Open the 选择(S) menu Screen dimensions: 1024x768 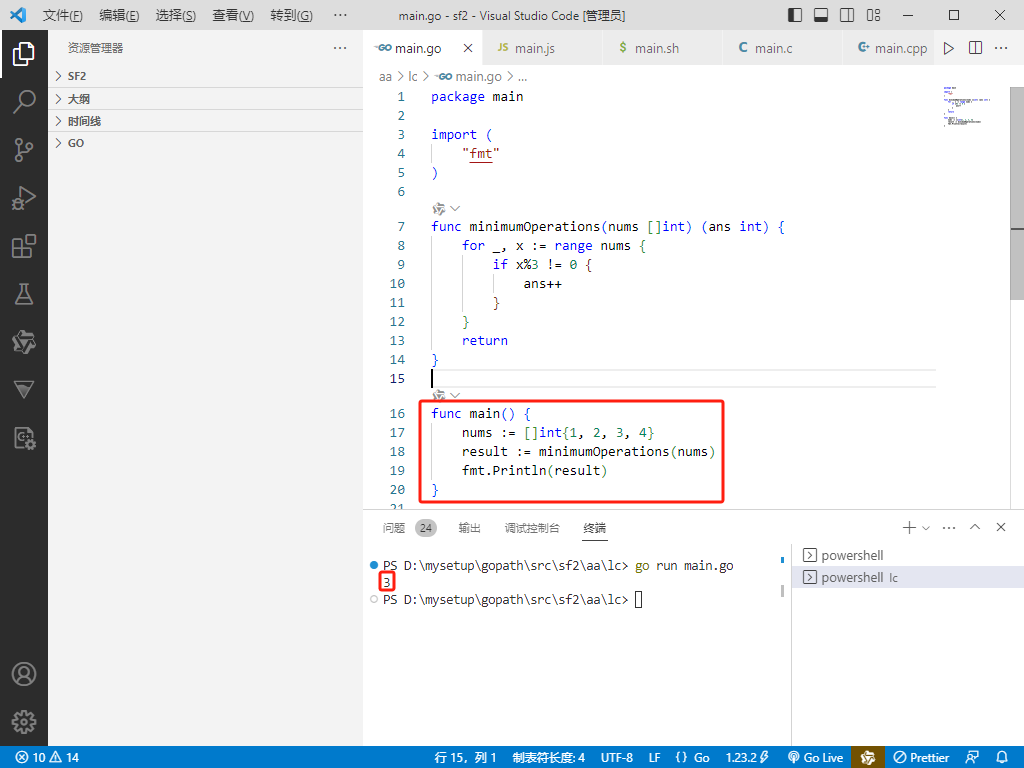click(176, 15)
